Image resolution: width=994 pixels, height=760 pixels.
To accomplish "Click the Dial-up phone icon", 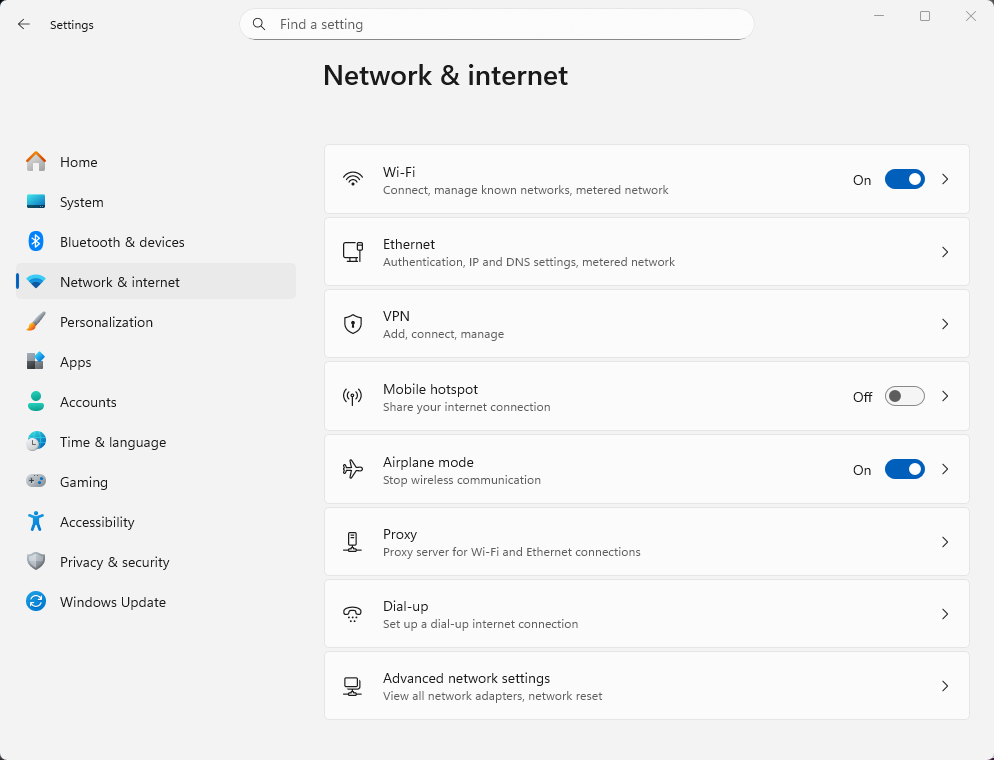I will coord(352,614).
